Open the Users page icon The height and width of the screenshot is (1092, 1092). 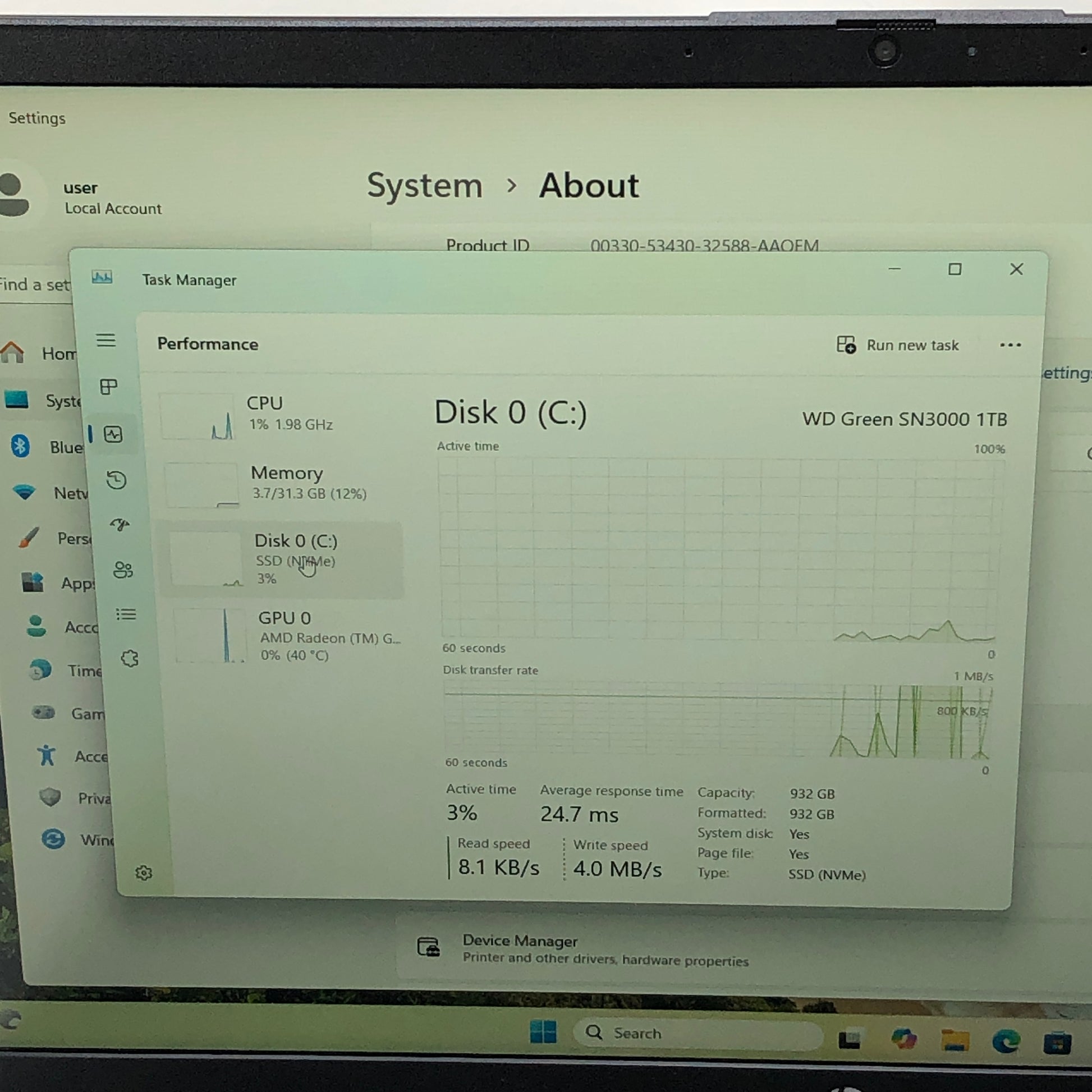123,569
